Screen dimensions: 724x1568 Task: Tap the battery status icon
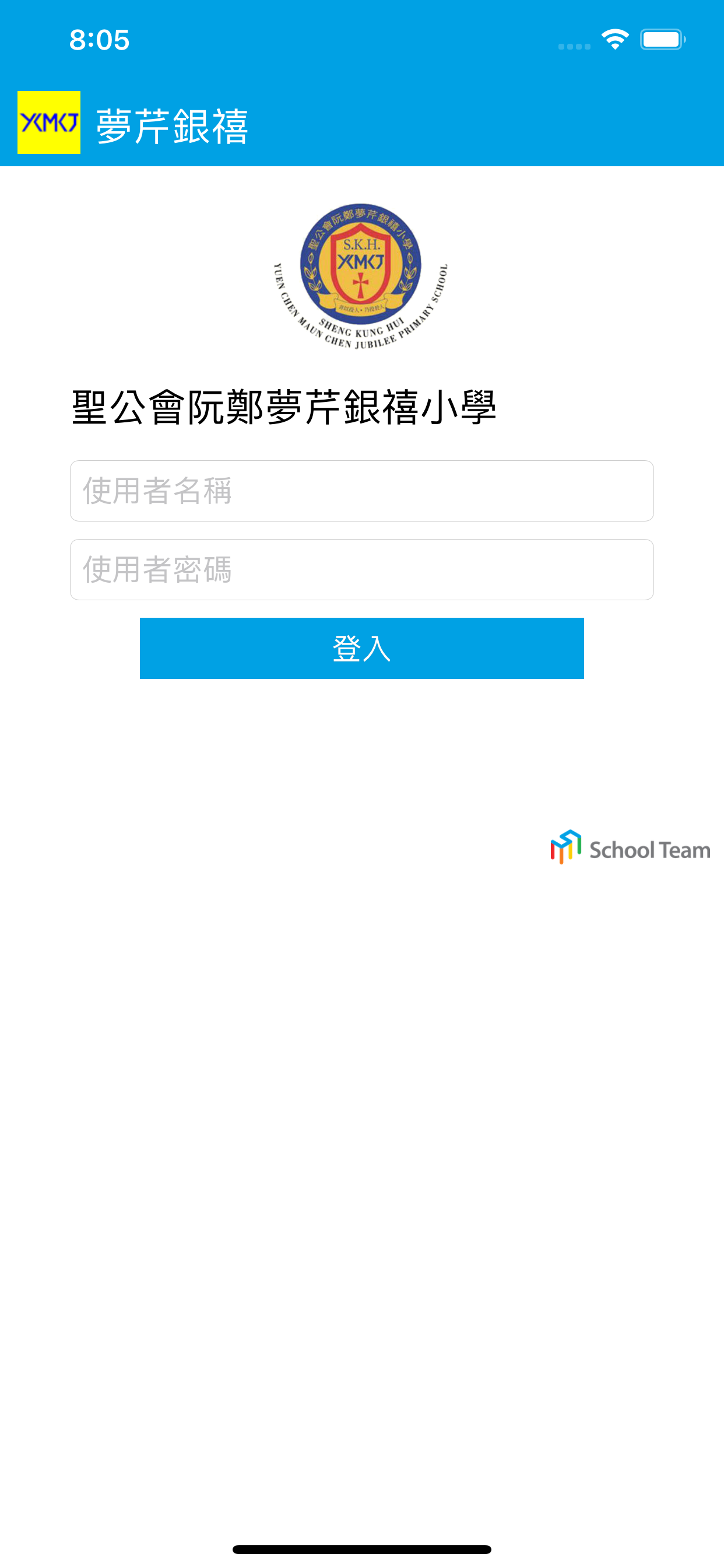tap(663, 40)
